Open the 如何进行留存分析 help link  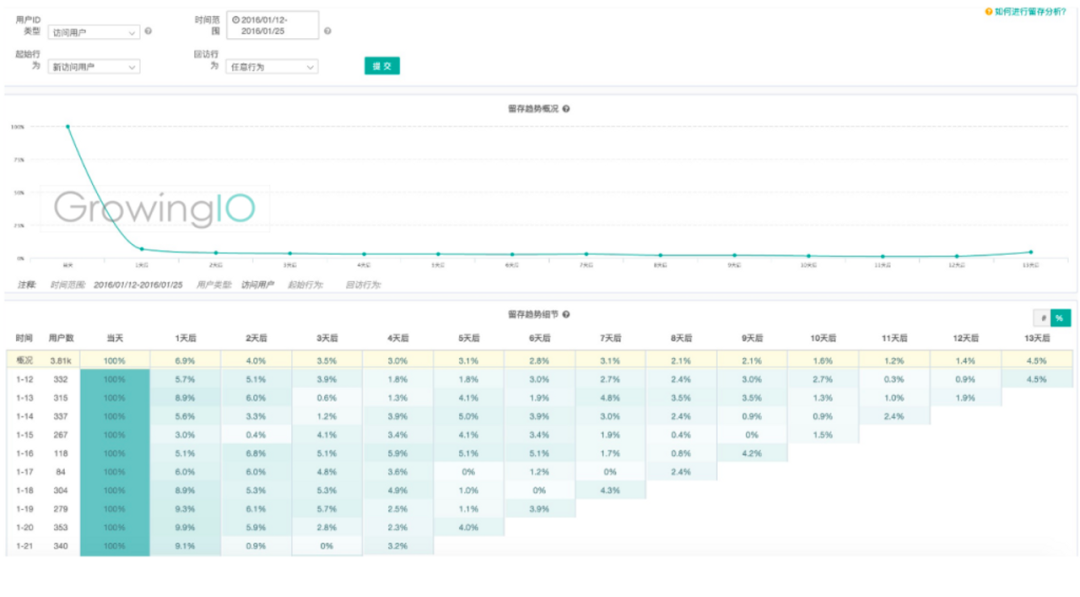(x=1030, y=12)
